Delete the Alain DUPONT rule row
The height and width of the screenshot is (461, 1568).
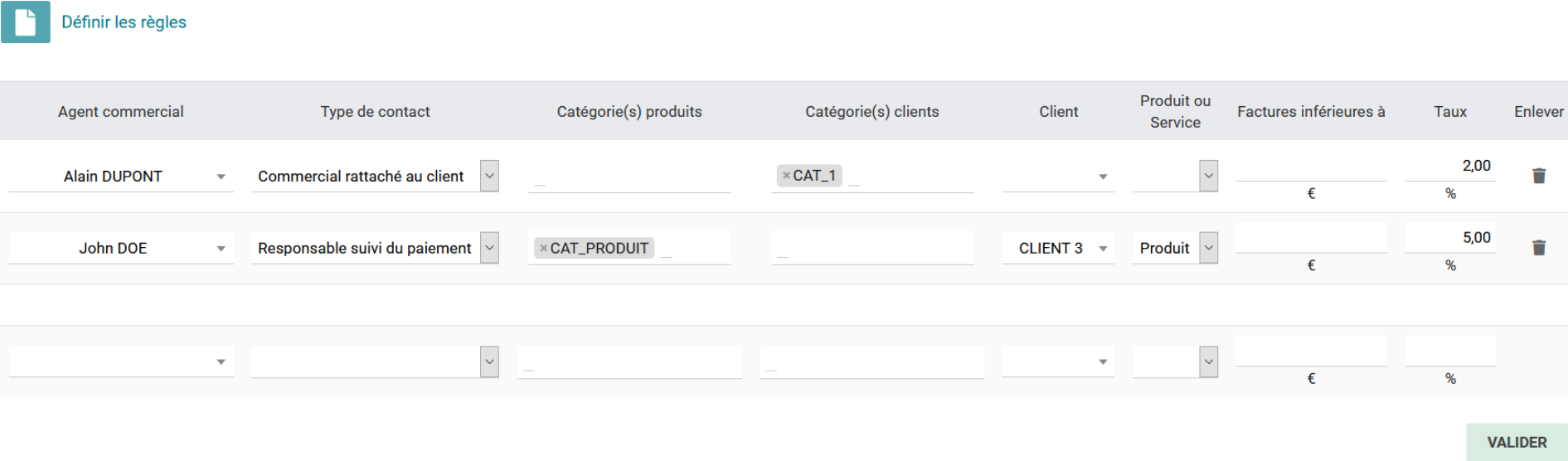click(x=1538, y=176)
